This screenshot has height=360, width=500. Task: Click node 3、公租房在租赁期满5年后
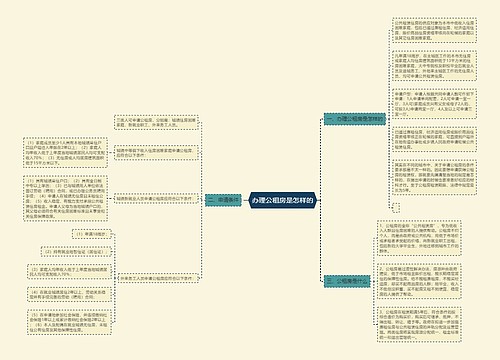419,325
